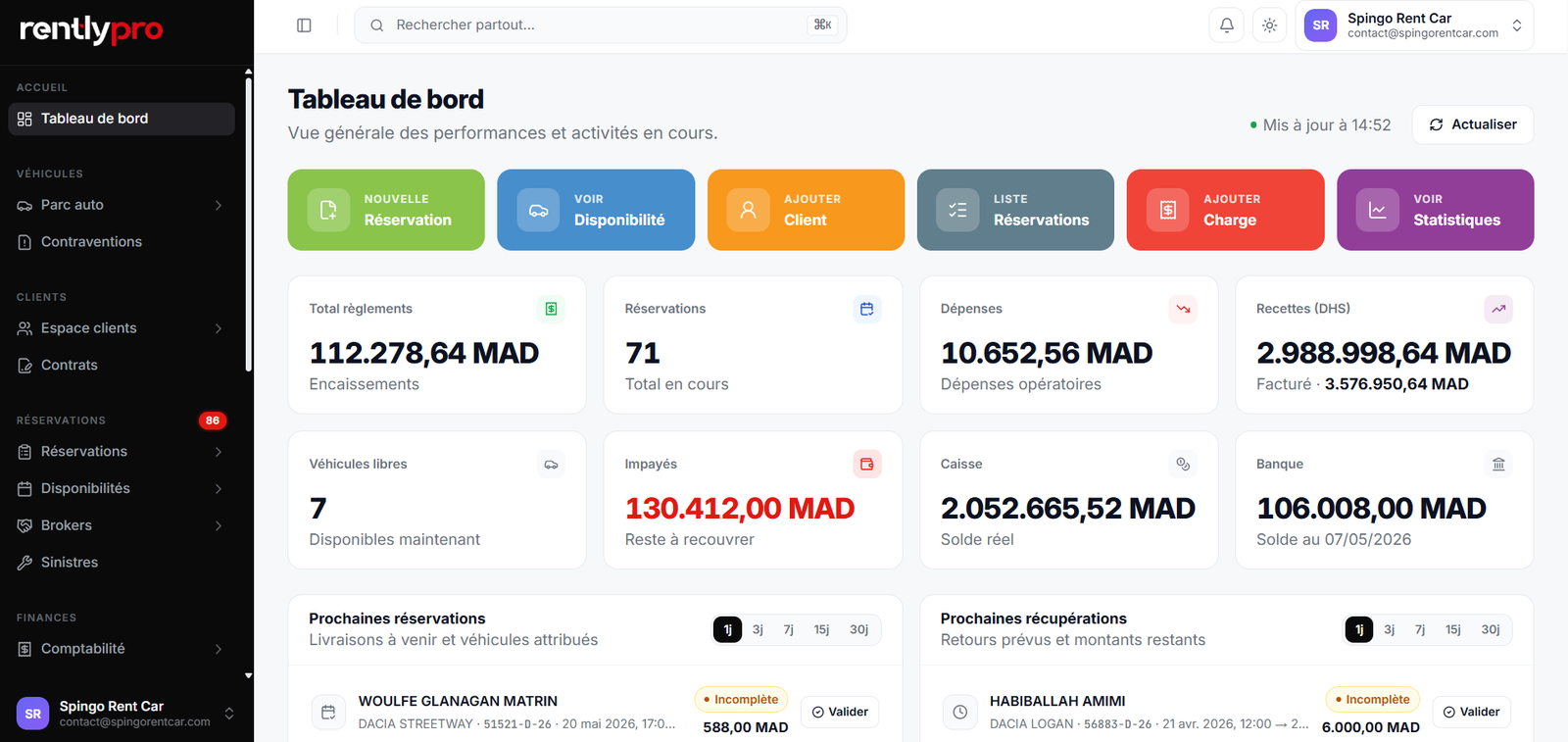Click the WOULFE GLANAGAN MATRIN calendar icon
Viewport: 1568px width, 742px height.
pyautogui.click(x=328, y=713)
